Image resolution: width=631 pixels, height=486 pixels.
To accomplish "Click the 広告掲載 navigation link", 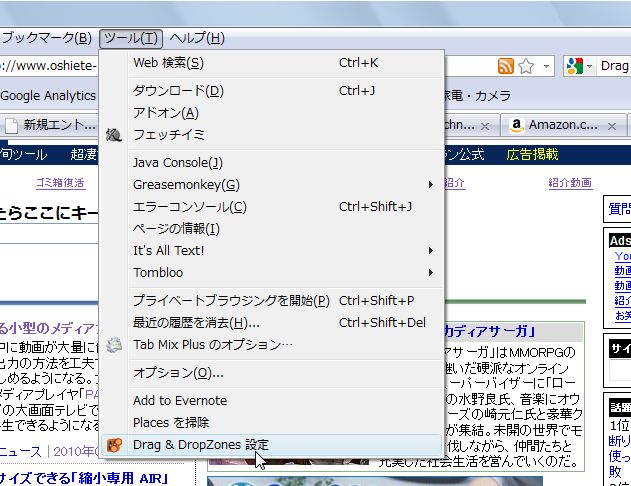I will (x=532, y=154).
